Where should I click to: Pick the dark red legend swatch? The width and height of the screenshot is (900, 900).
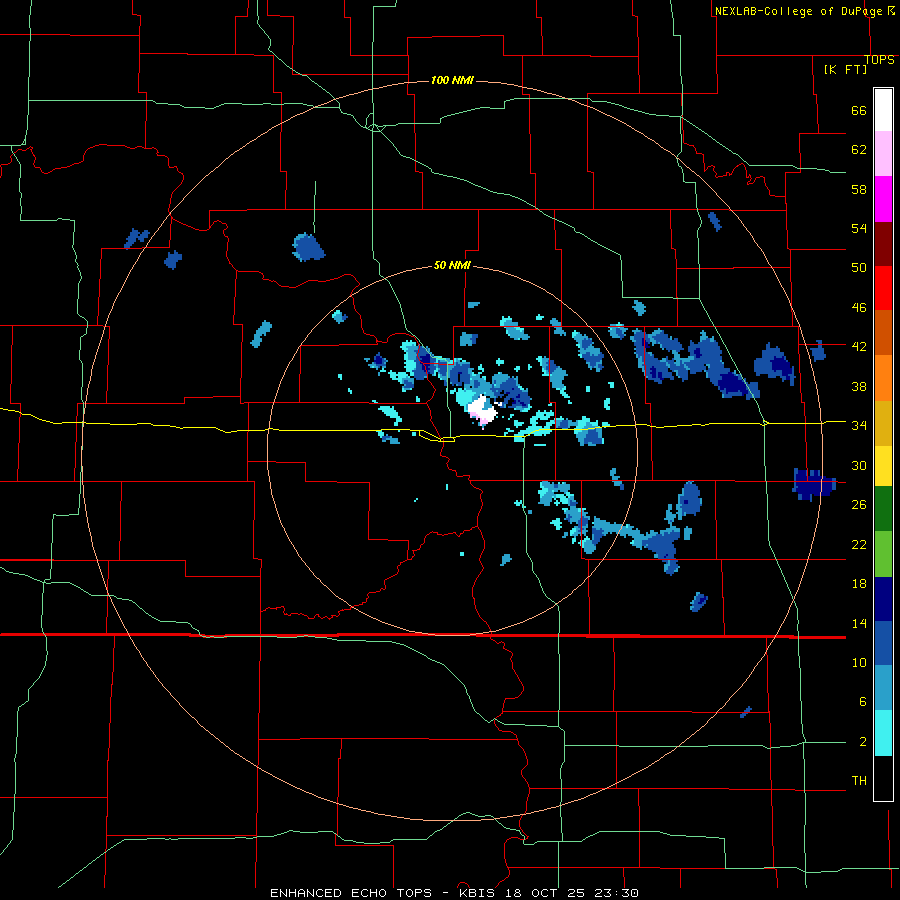click(883, 244)
